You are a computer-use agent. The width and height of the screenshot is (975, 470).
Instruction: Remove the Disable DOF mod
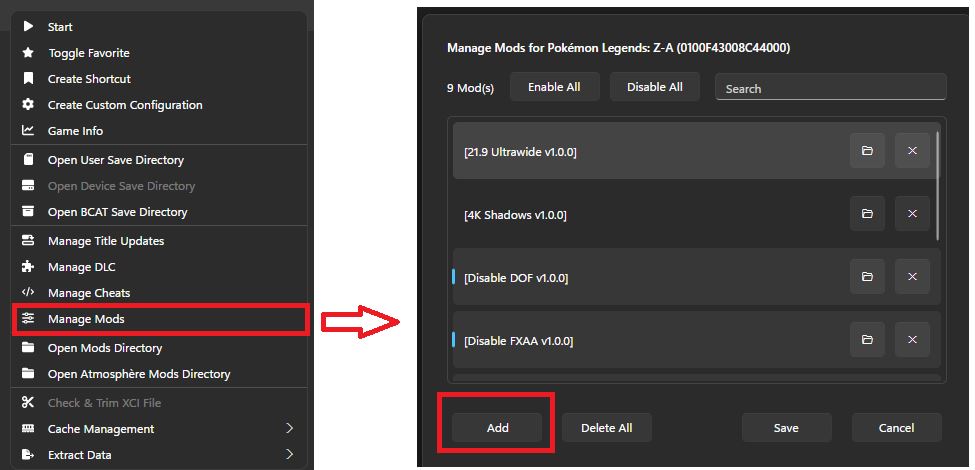click(x=912, y=277)
